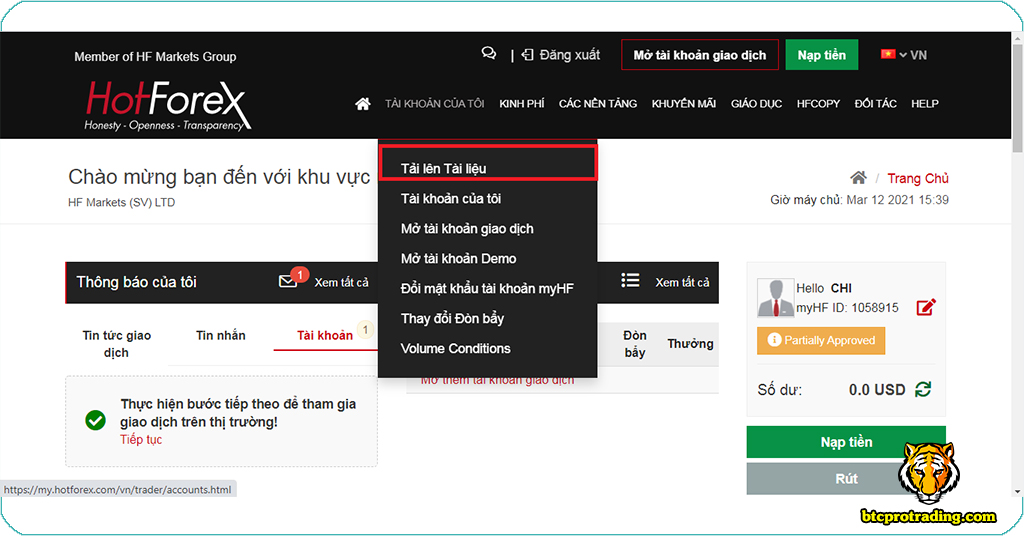The height and width of the screenshot is (536, 1024).
Task: Choose Thay đổi Đòn bẩy from menu
Action: coord(452,318)
